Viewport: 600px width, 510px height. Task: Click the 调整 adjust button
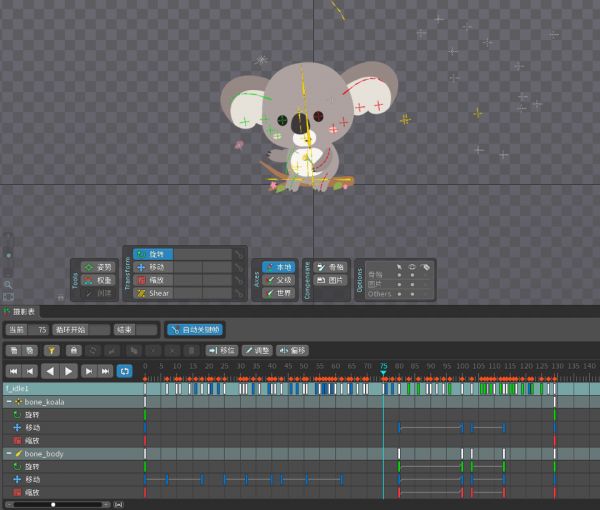pos(257,350)
